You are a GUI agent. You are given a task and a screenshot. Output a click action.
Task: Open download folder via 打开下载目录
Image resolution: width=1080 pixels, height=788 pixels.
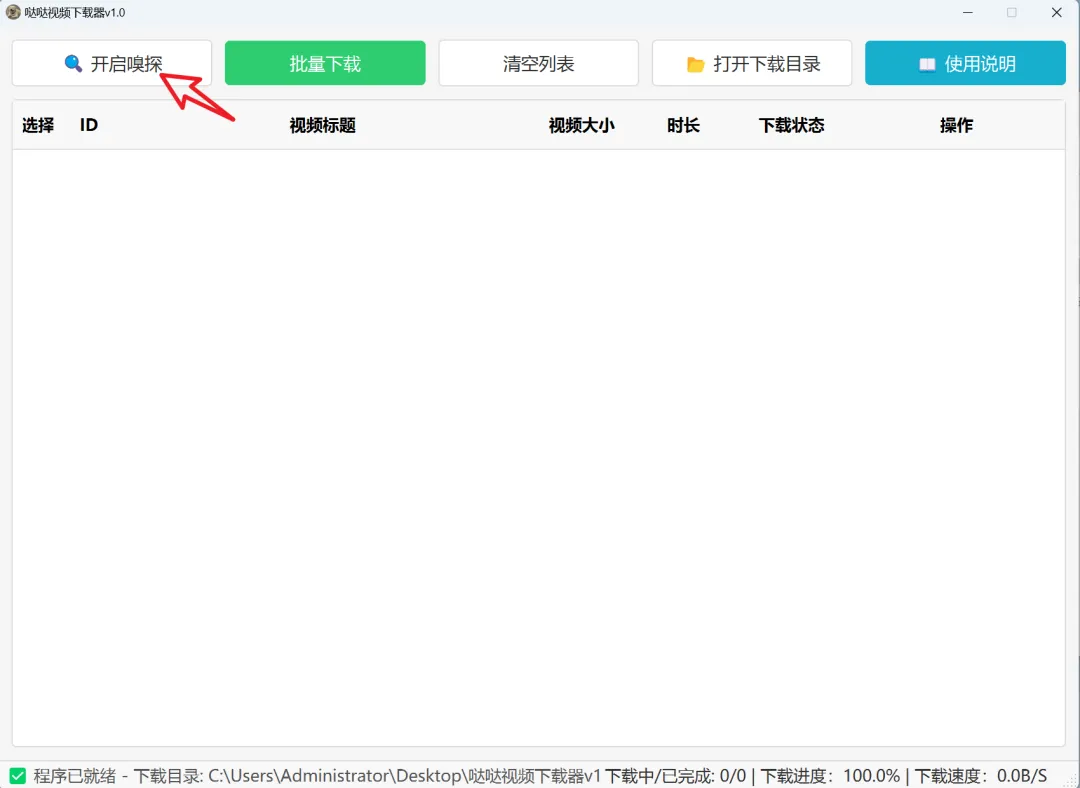tap(752, 63)
